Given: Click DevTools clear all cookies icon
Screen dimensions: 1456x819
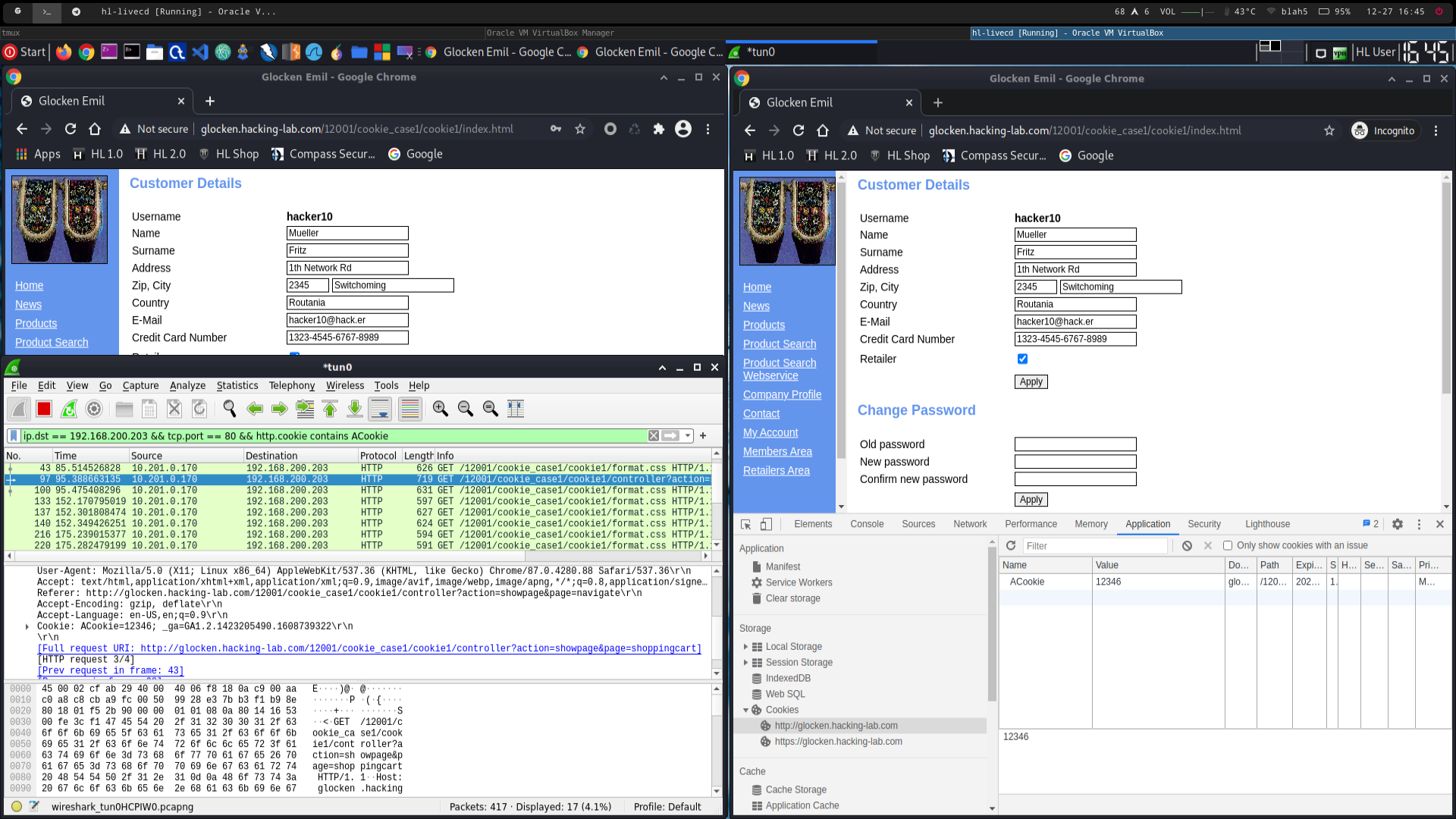Looking at the screenshot, I should click(x=1187, y=546).
